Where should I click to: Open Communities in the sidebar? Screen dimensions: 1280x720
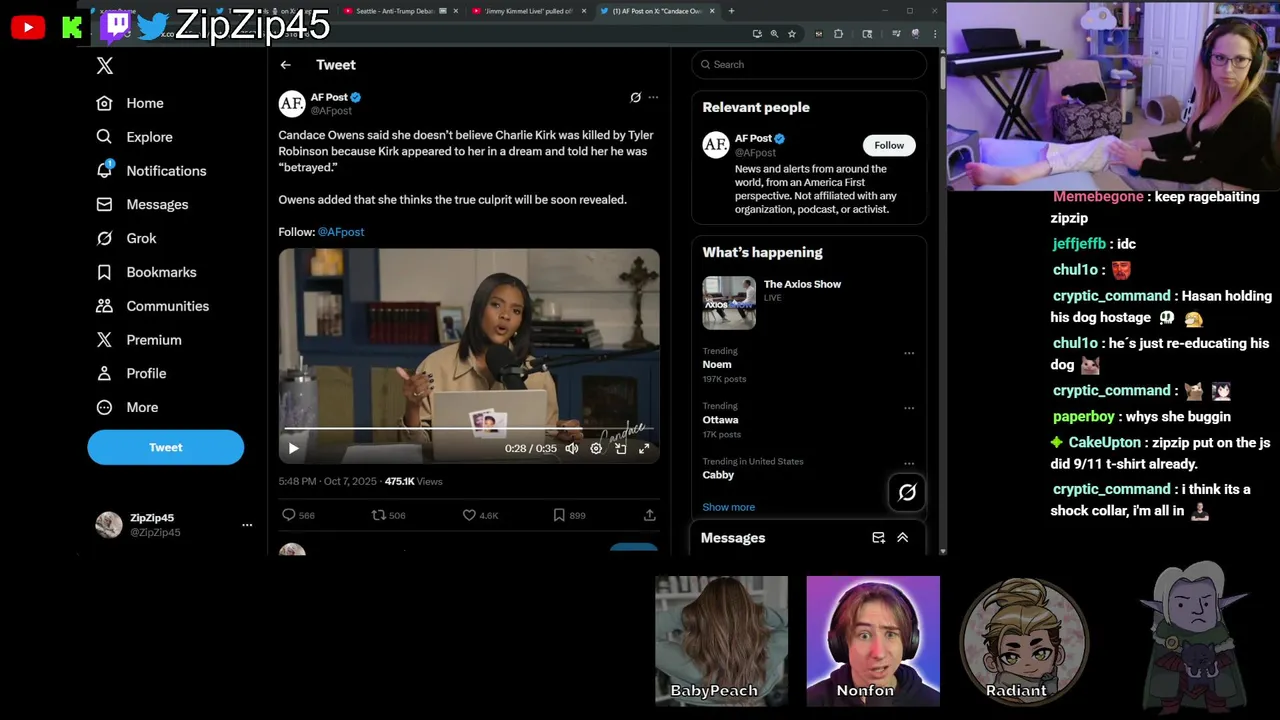click(152, 306)
